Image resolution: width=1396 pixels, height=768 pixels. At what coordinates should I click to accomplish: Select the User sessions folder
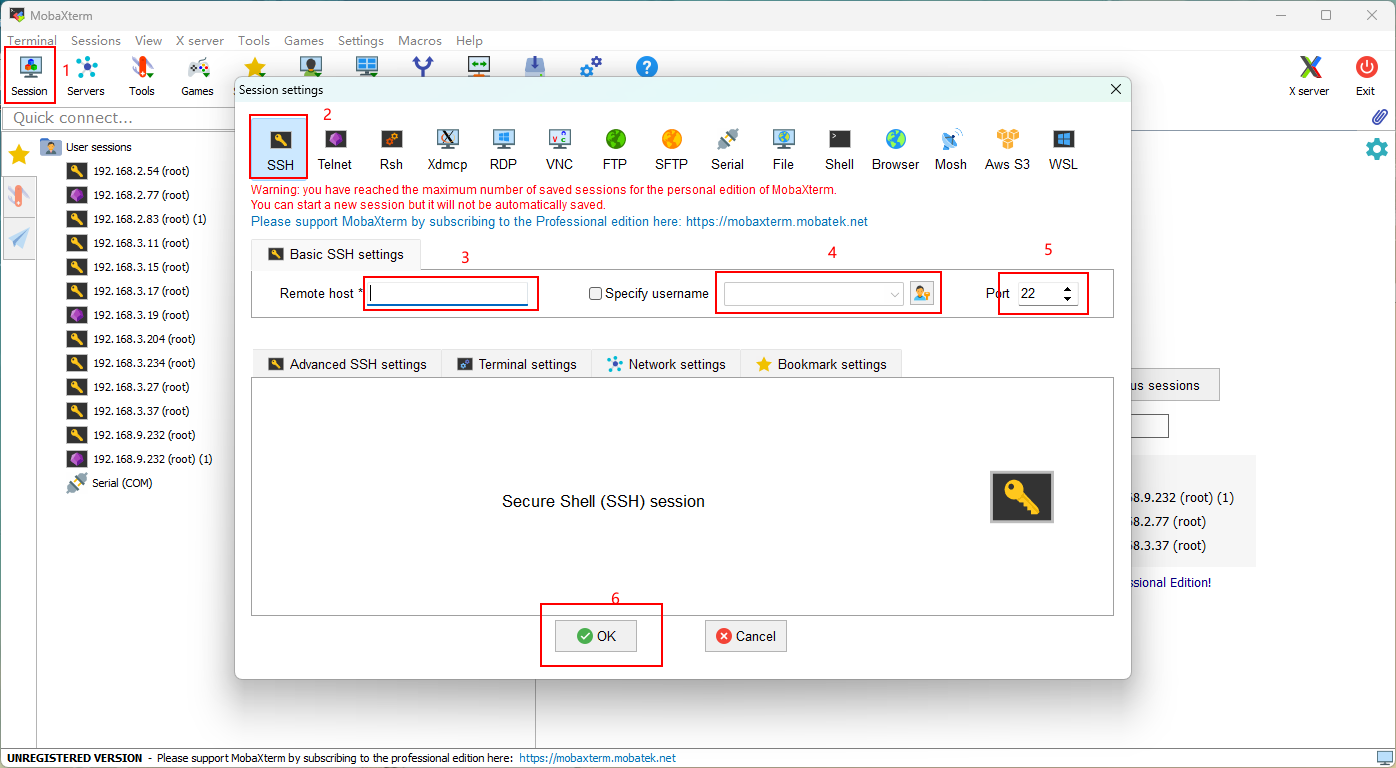[x=86, y=147]
